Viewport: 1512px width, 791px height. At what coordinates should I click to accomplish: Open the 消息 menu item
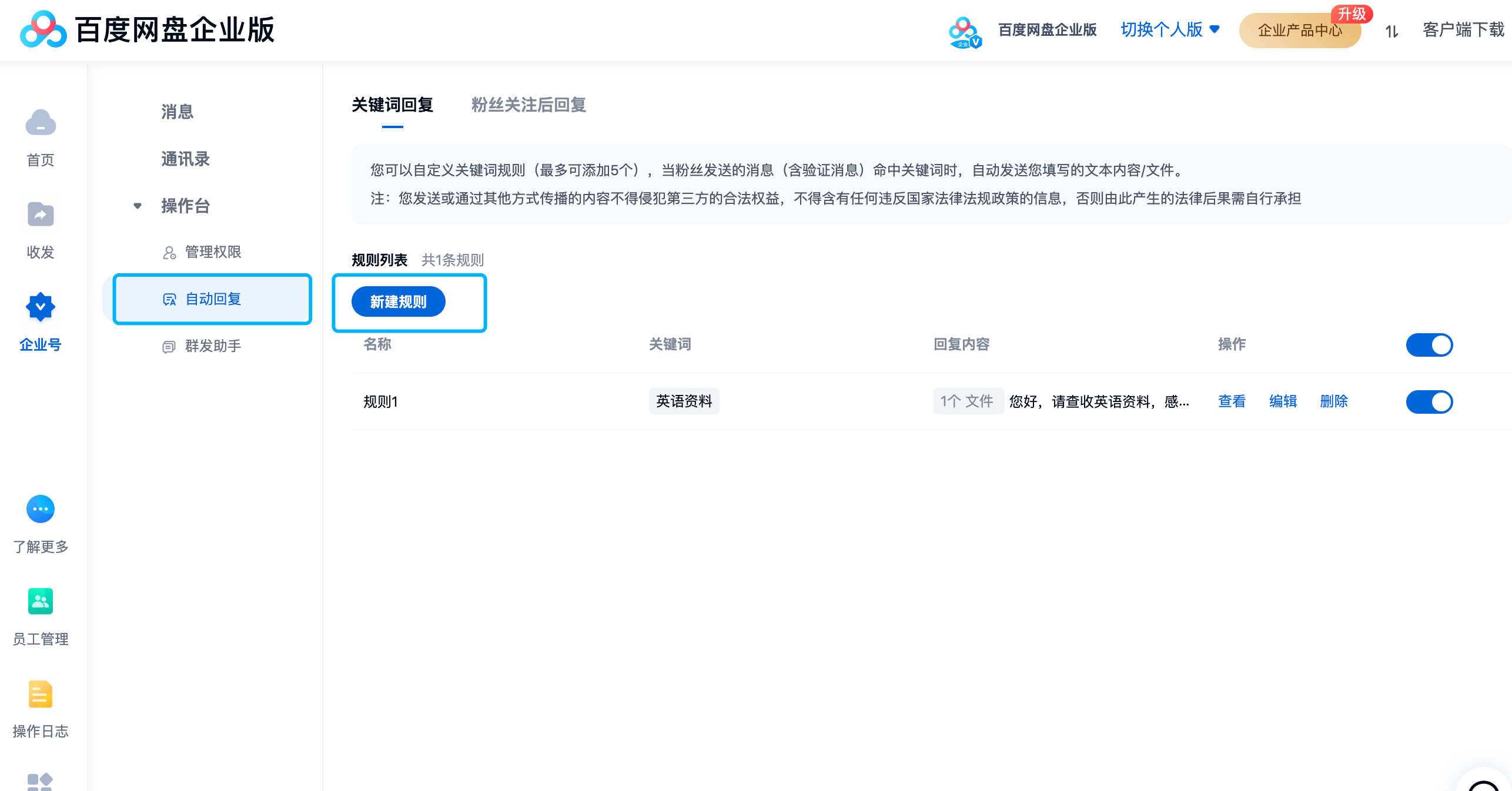click(177, 112)
